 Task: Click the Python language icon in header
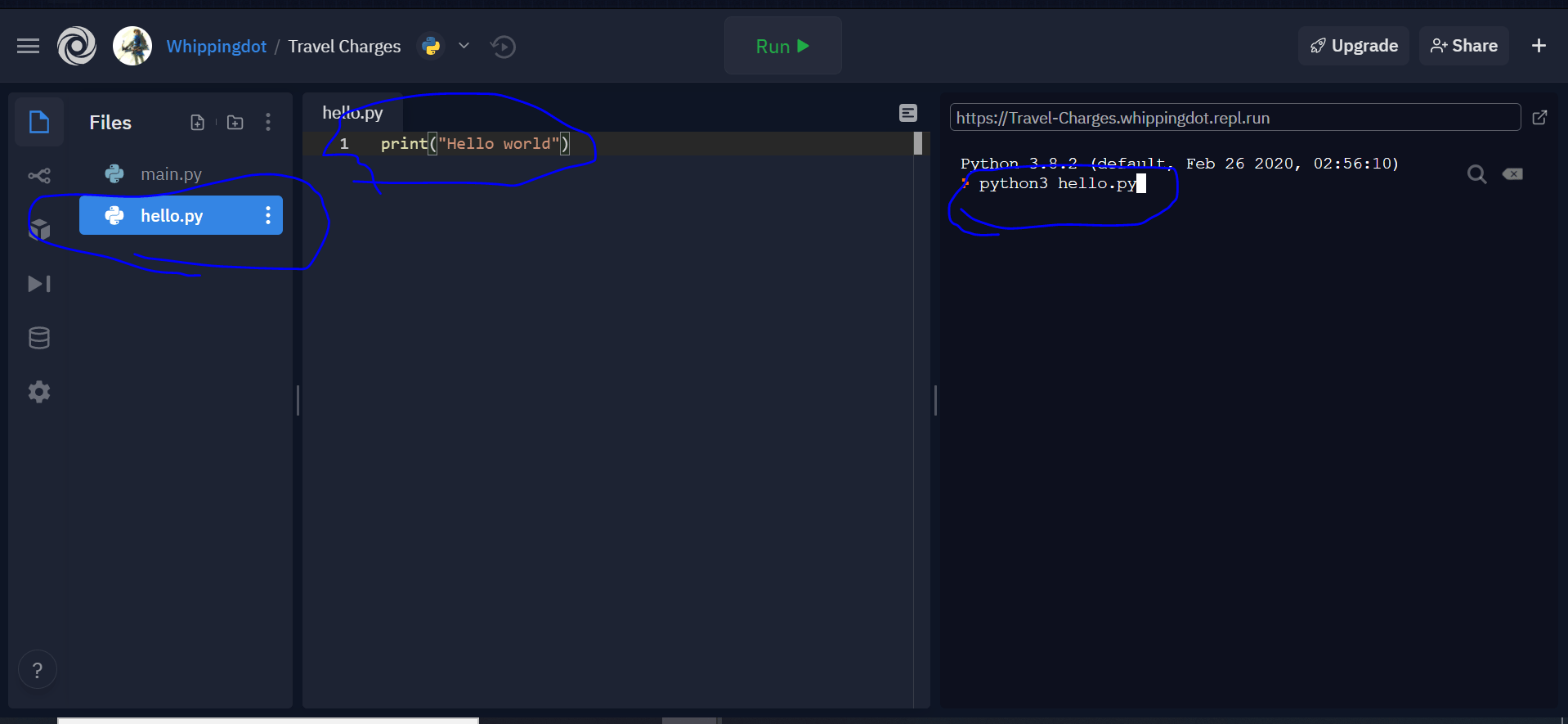[x=431, y=47]
